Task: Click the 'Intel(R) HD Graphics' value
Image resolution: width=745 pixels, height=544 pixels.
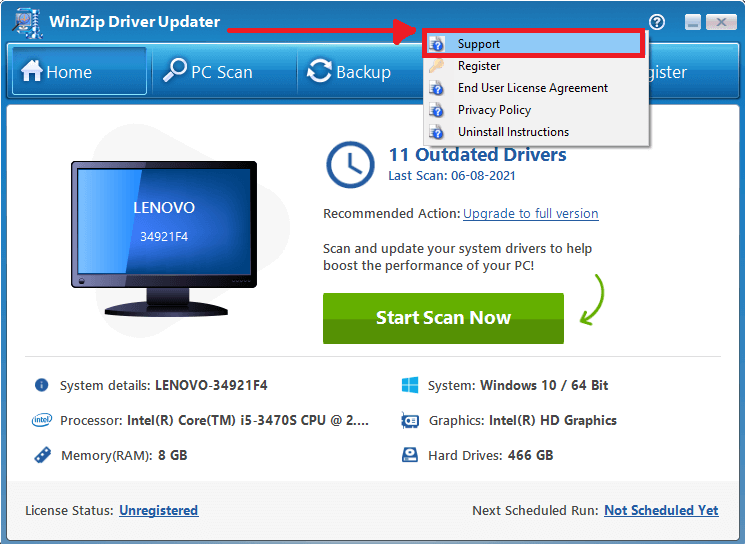Action: point(553,420)
